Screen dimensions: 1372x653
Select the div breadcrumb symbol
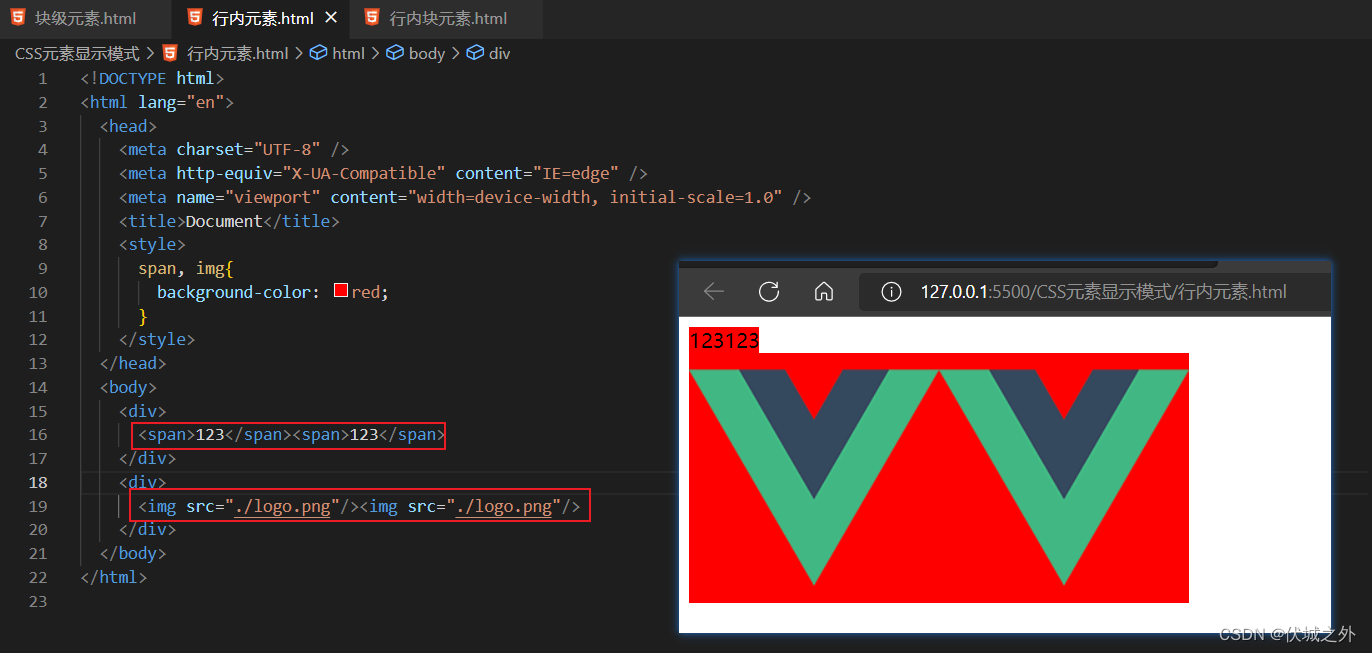click(x=499, y=53)
